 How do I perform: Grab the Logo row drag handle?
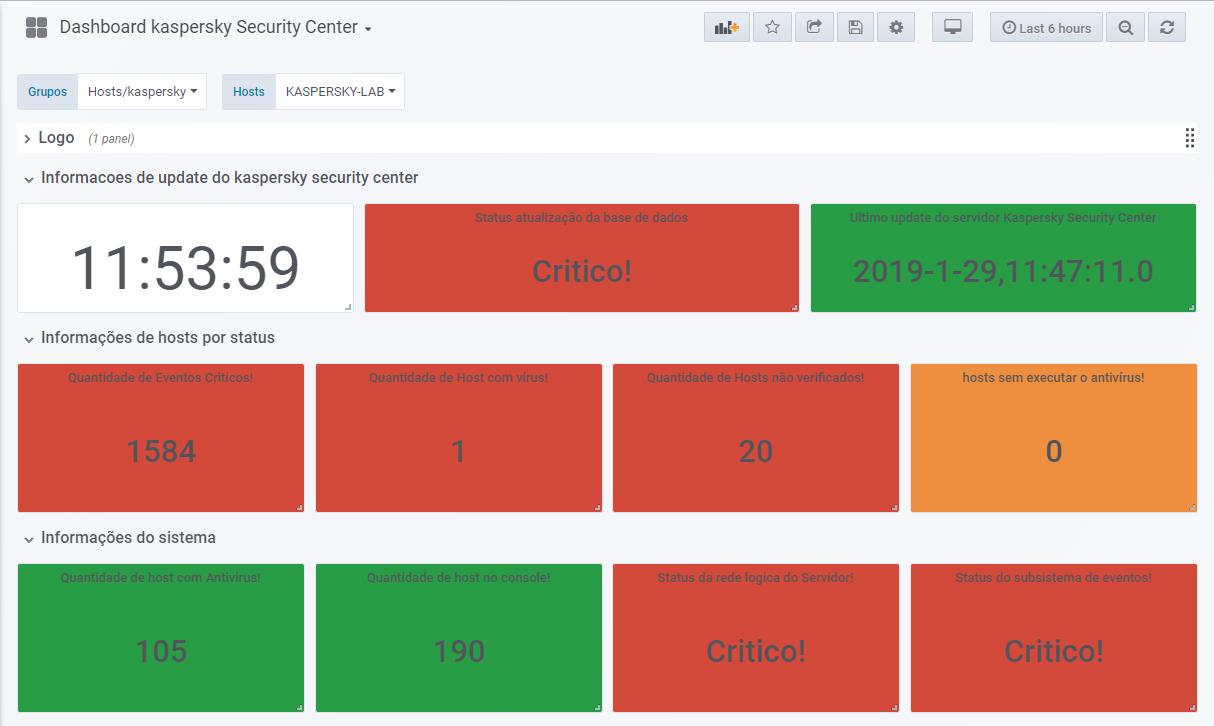pos(1190,138)
